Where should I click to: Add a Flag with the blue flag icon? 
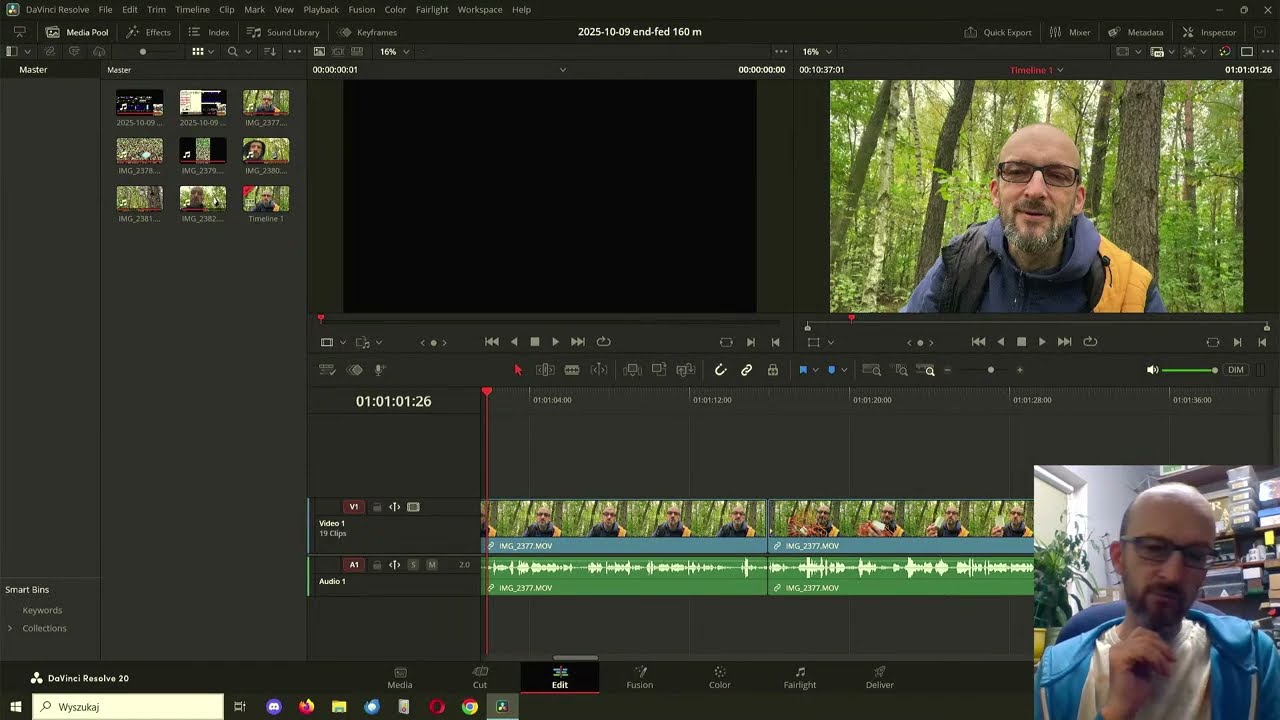[802, 370]
